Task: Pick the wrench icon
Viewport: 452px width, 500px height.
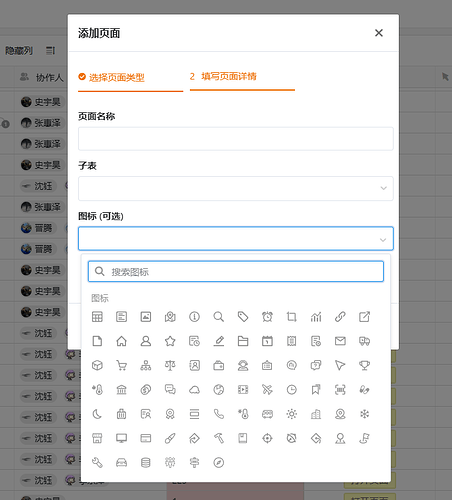Action: click(x=97, y=463)
